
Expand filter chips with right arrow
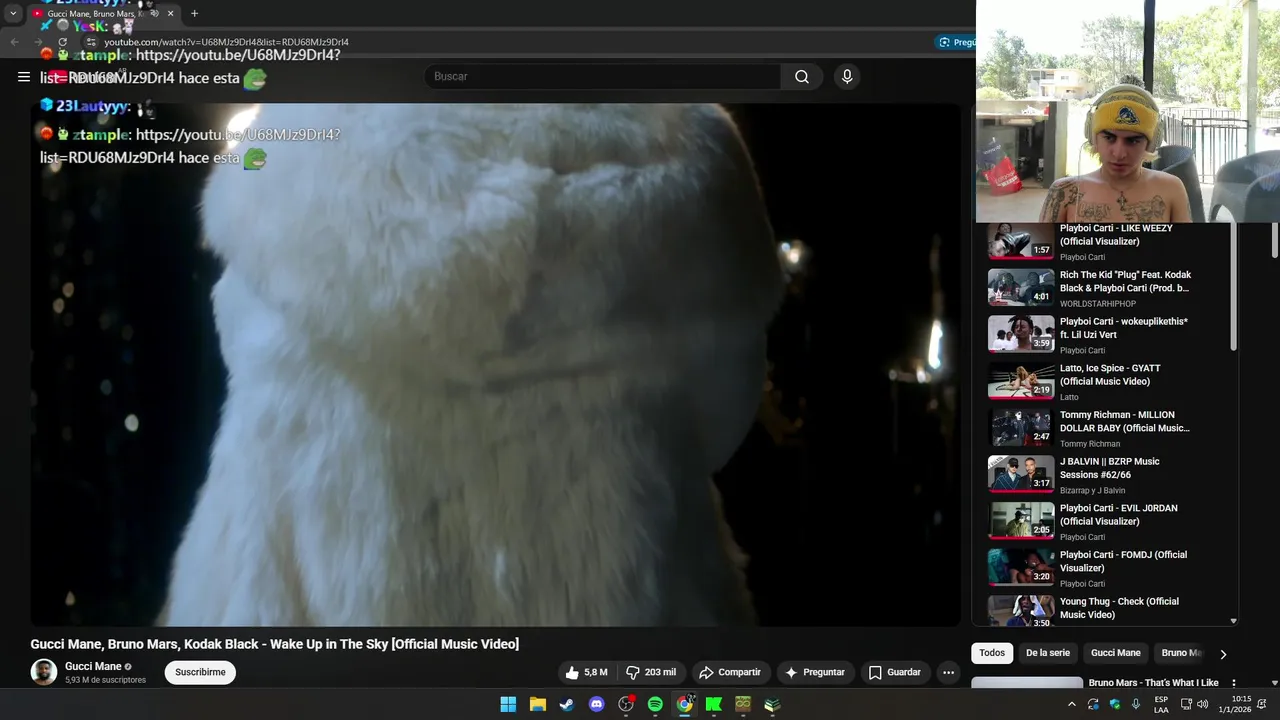(1222, 654)
